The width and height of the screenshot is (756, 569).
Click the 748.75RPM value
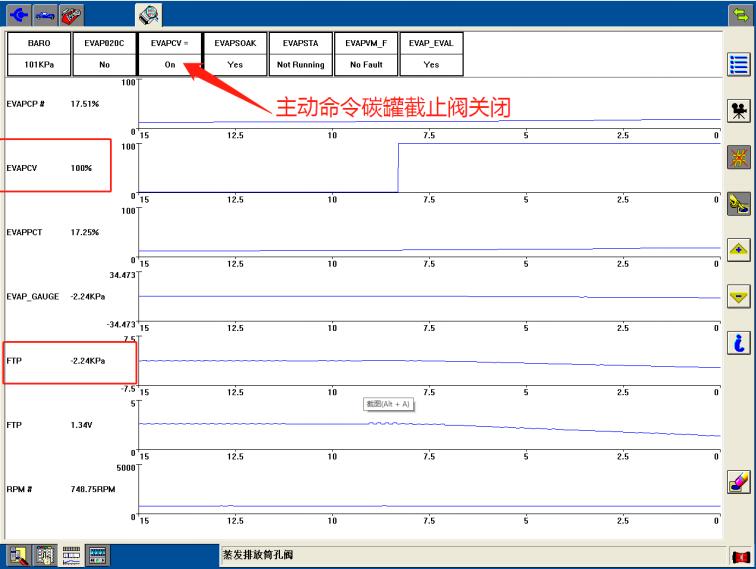click(x=93, y=489)
